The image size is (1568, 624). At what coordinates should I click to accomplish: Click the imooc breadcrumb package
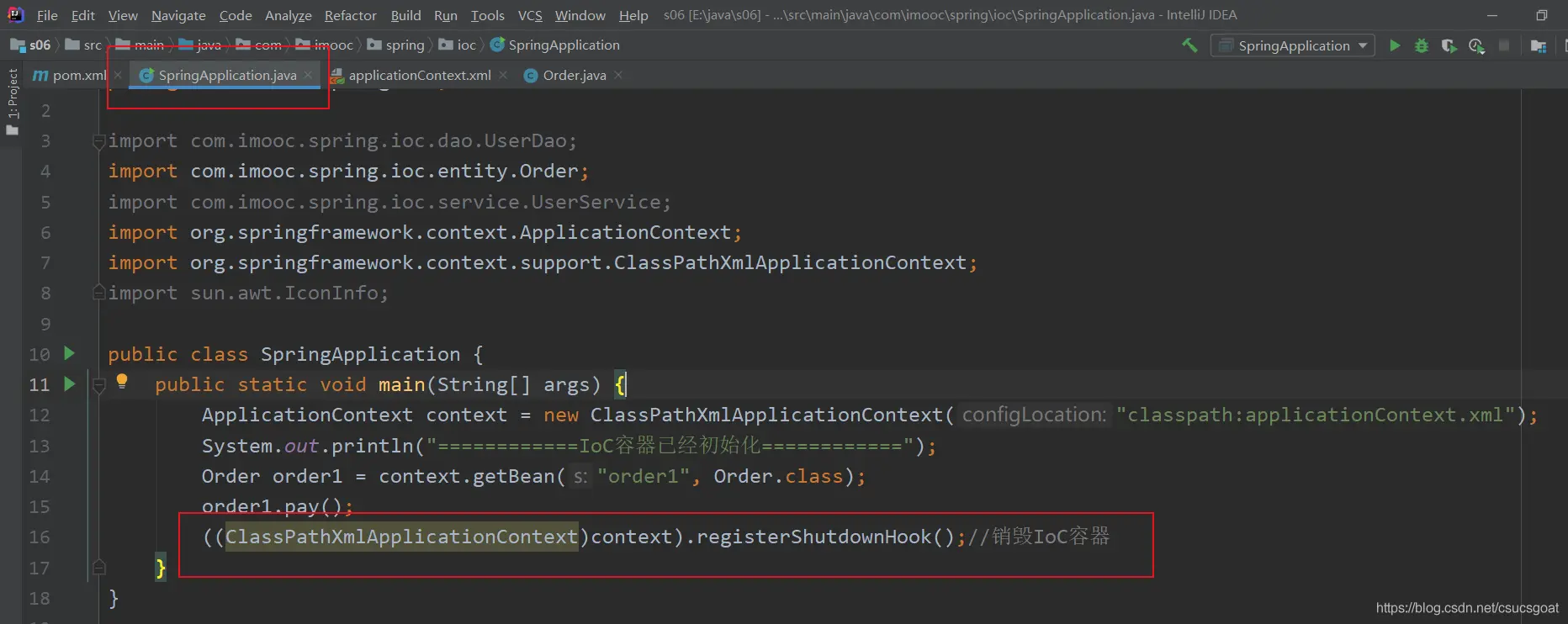[x=325, y=45]
